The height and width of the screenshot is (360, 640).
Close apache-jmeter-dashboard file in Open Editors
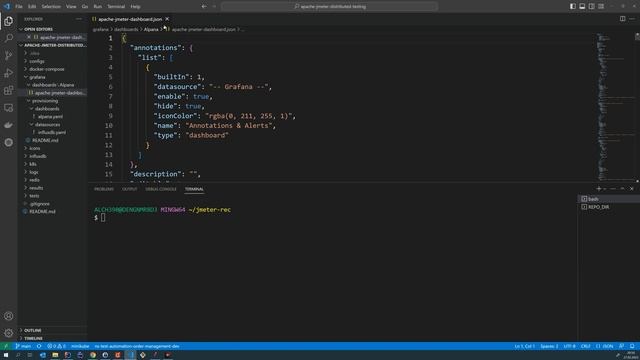[x=29, y=37]
